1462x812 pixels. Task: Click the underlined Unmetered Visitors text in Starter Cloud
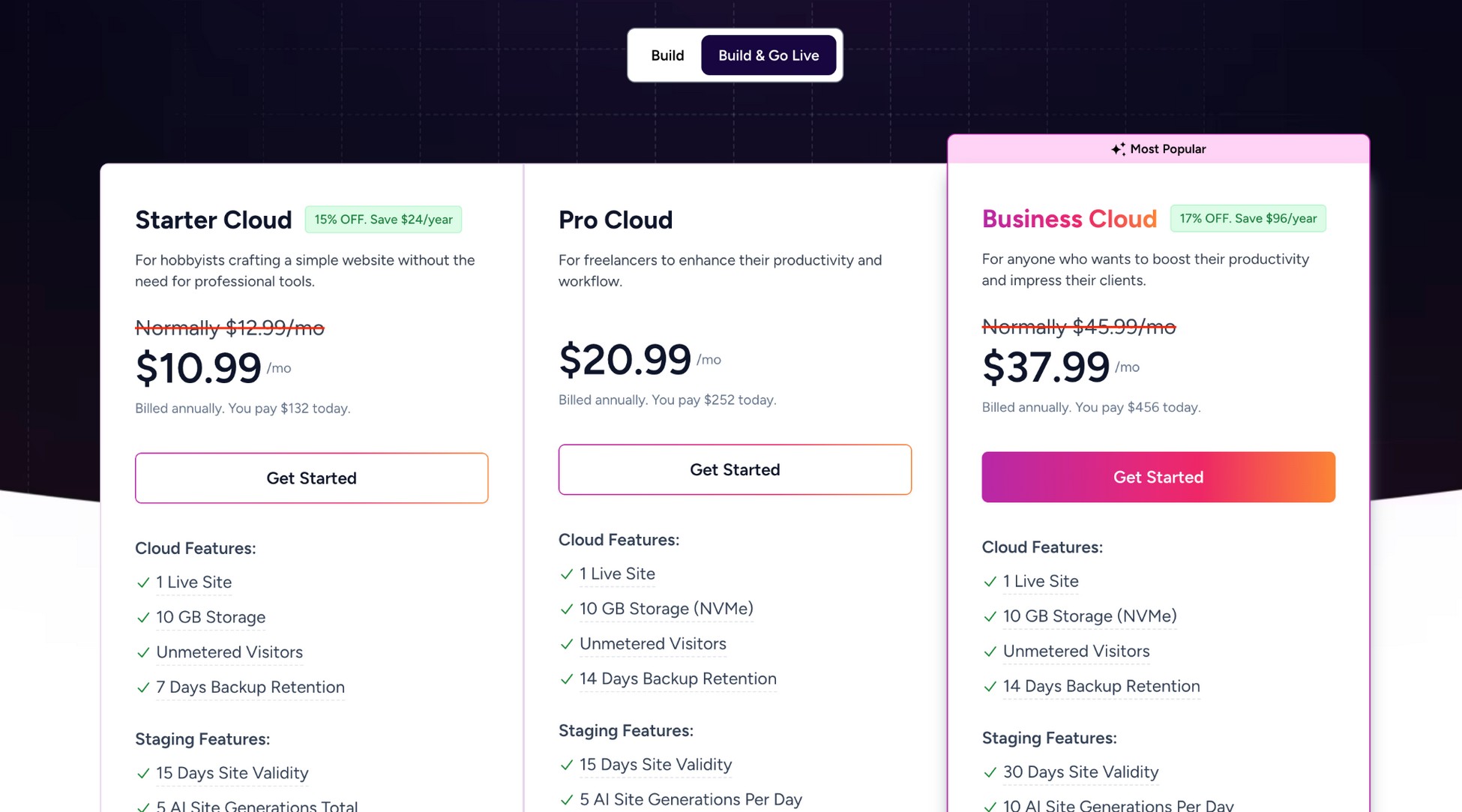[x=229, y=652]
